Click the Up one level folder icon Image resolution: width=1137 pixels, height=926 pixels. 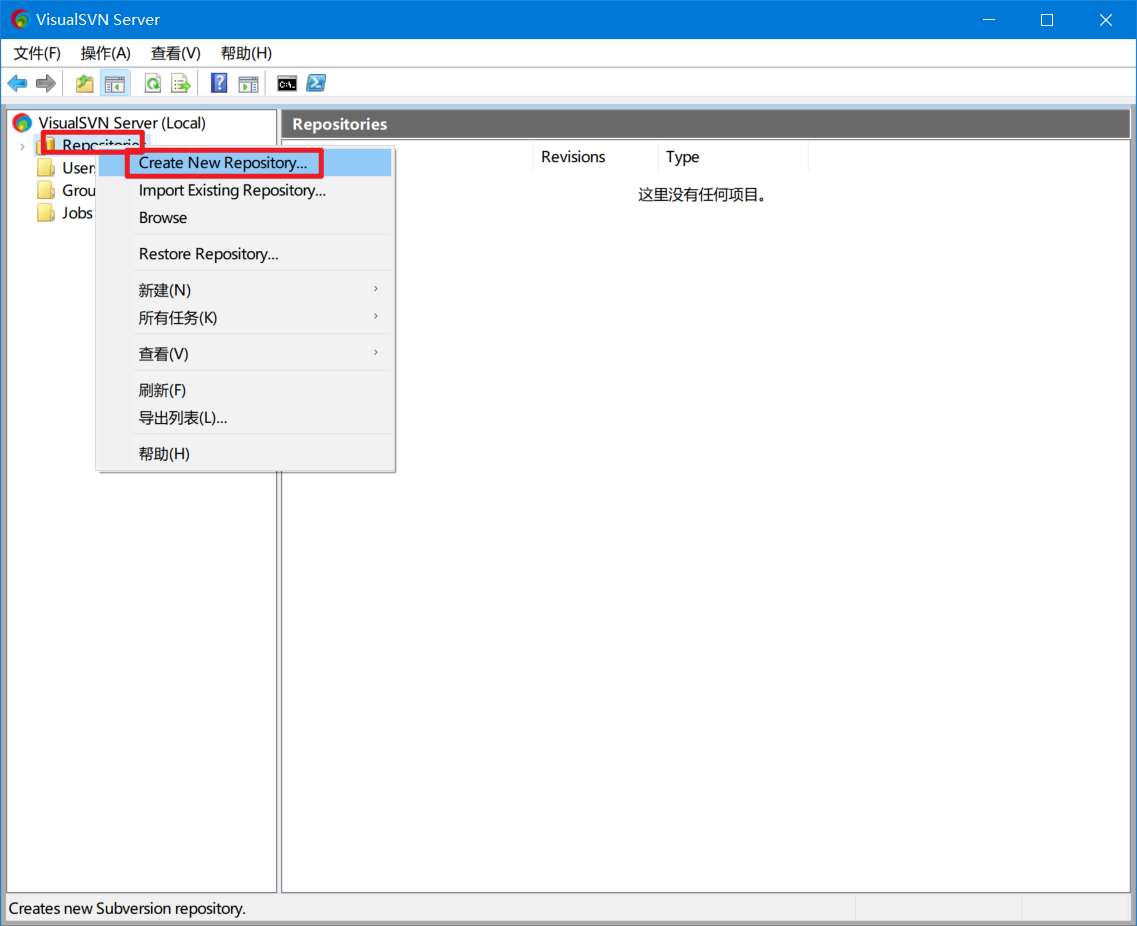[x=85, y=83]
